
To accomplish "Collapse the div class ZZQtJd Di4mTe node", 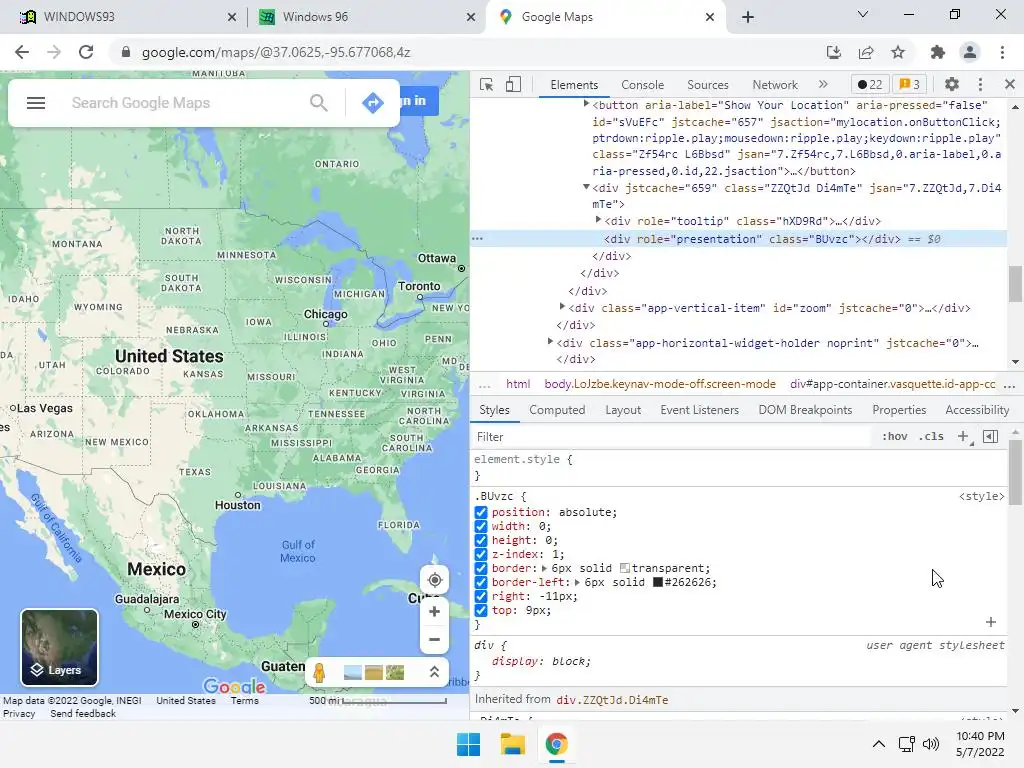I will pos(586,187).
